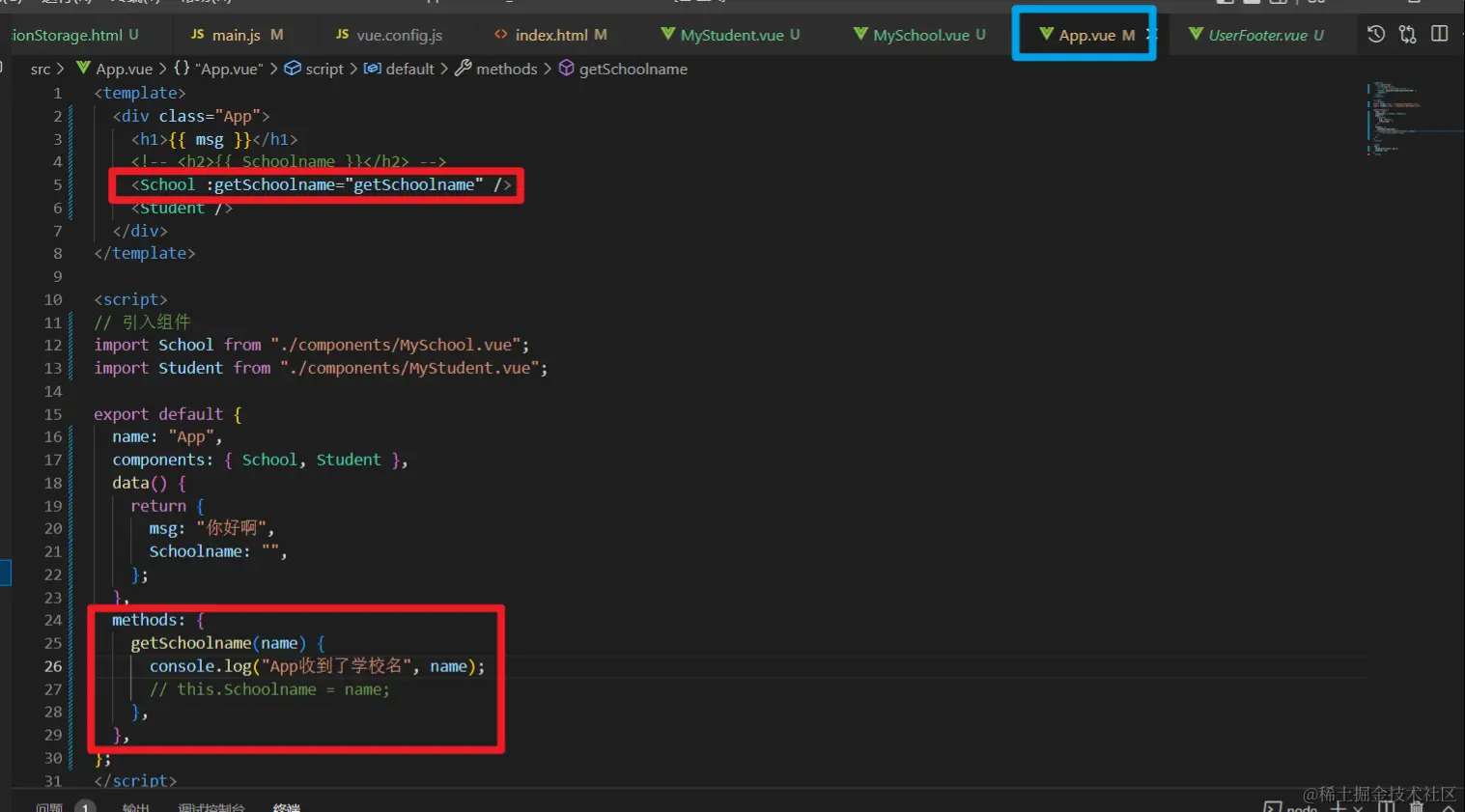
Task: Click the opening <script> tag on line 10
Action: click(130, 299)
